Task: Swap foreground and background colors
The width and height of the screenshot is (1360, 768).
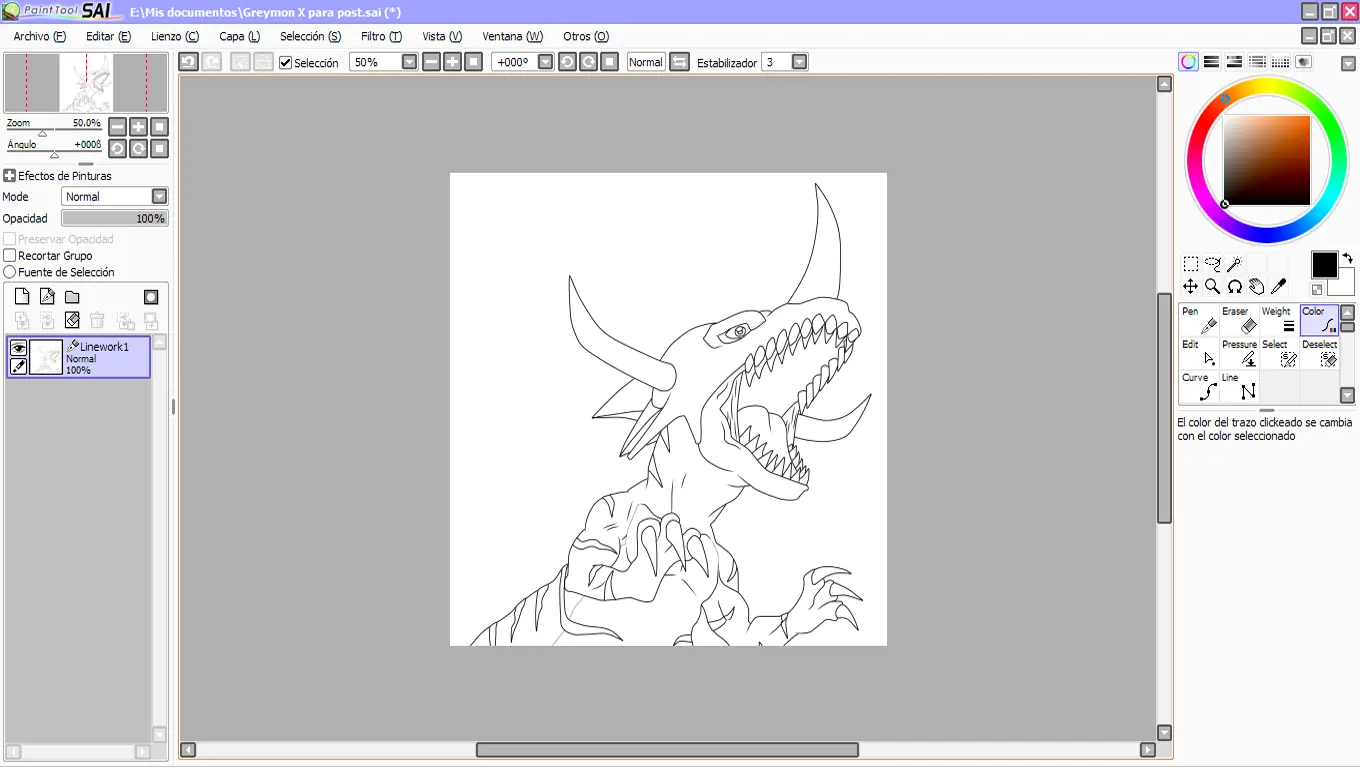Action: [1347, 258]
